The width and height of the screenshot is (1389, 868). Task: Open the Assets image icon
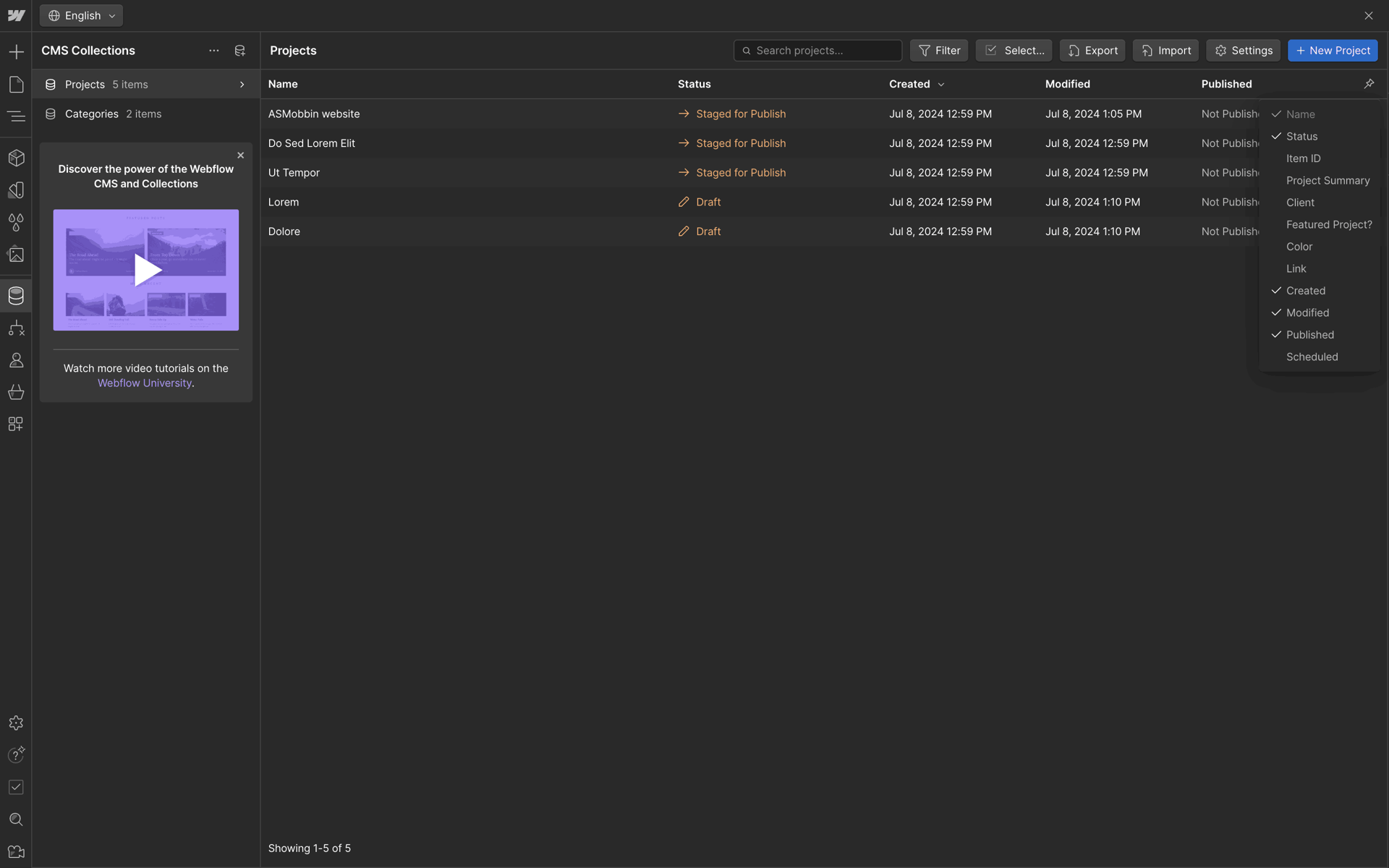pyautogui.click(x=16, y=255)
